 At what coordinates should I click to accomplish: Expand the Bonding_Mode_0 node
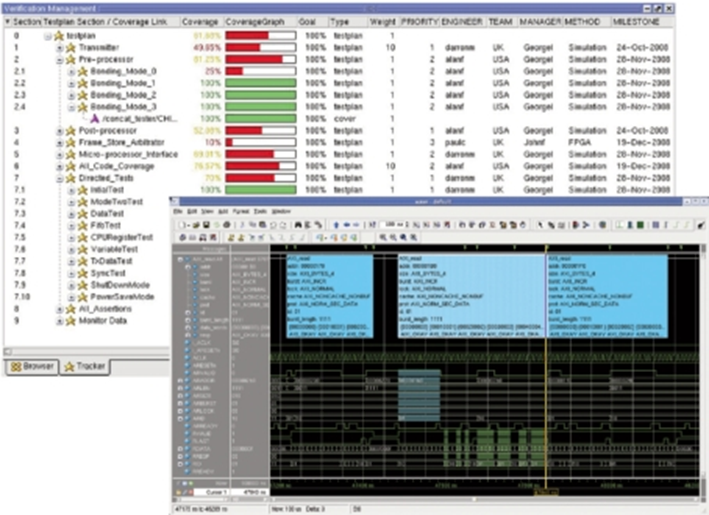(71, 71)
